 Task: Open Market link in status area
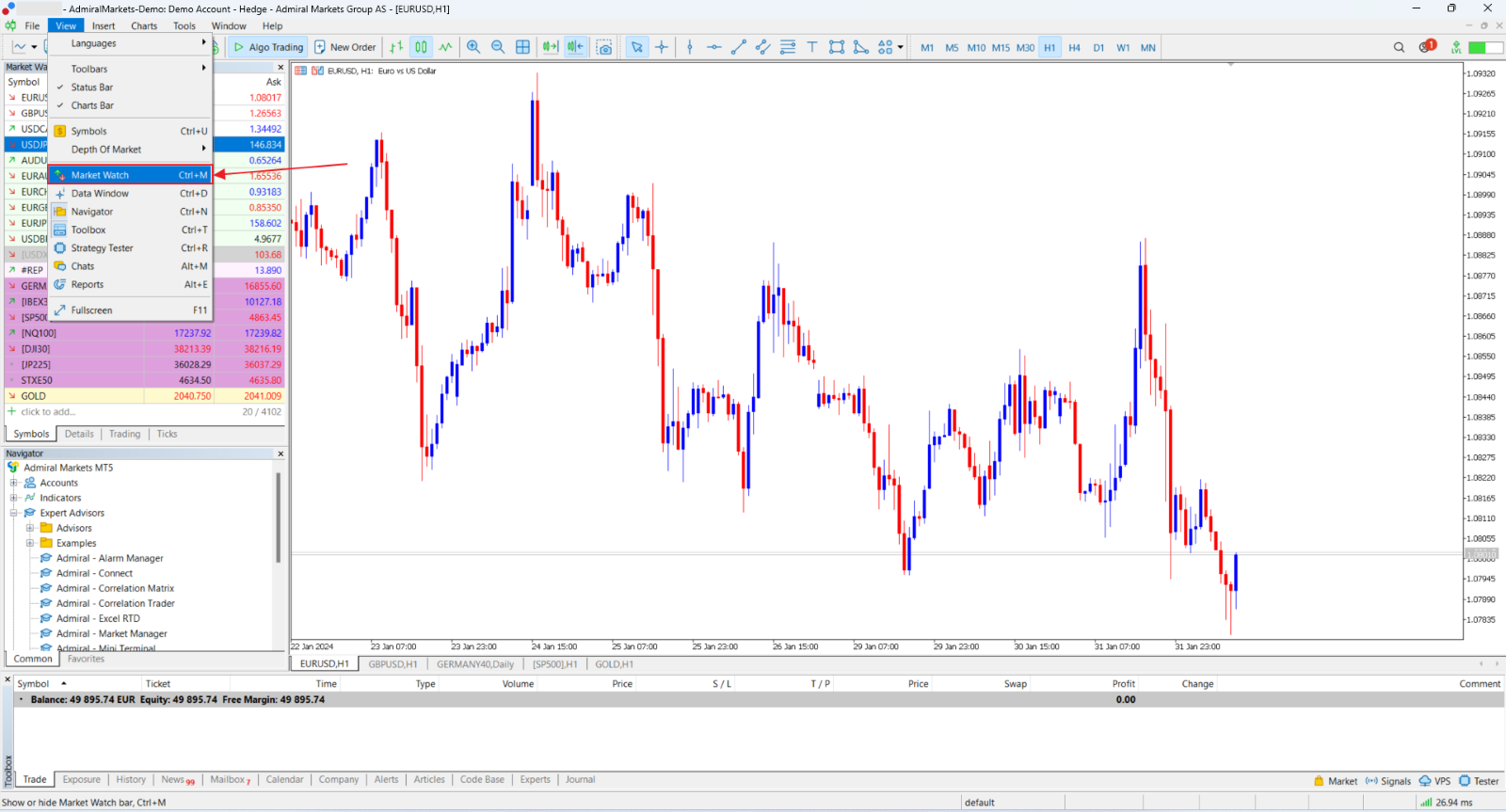[x=1336, y=781]
